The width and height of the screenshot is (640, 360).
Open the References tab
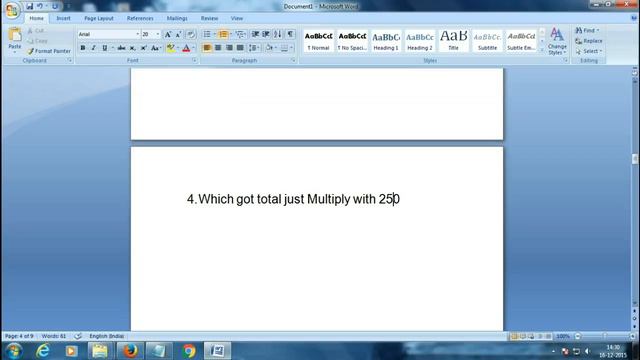click(x=140, y=18)
